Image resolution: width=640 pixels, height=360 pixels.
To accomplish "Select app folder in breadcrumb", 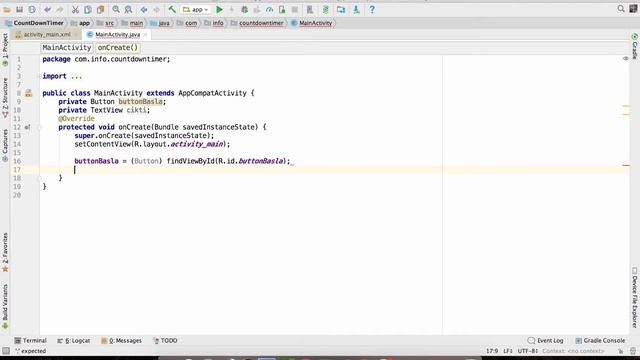I will [80, 23].
